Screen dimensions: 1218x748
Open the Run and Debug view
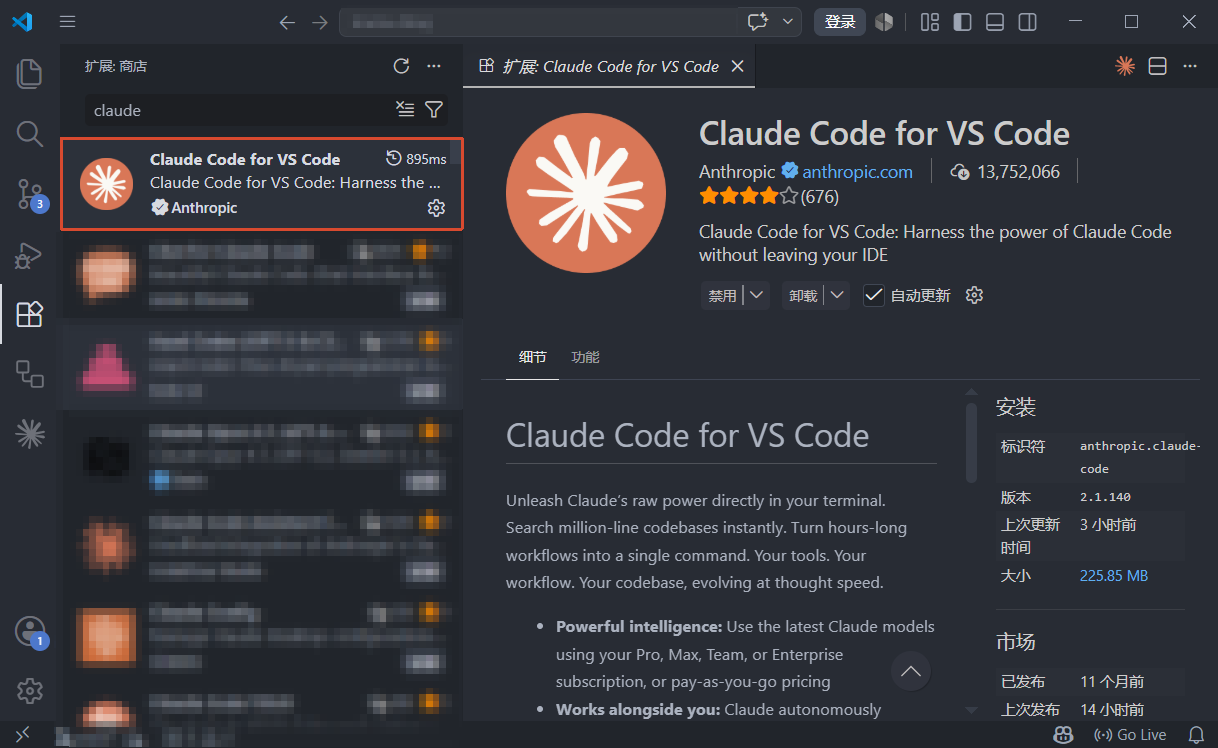tap(30, 254)
